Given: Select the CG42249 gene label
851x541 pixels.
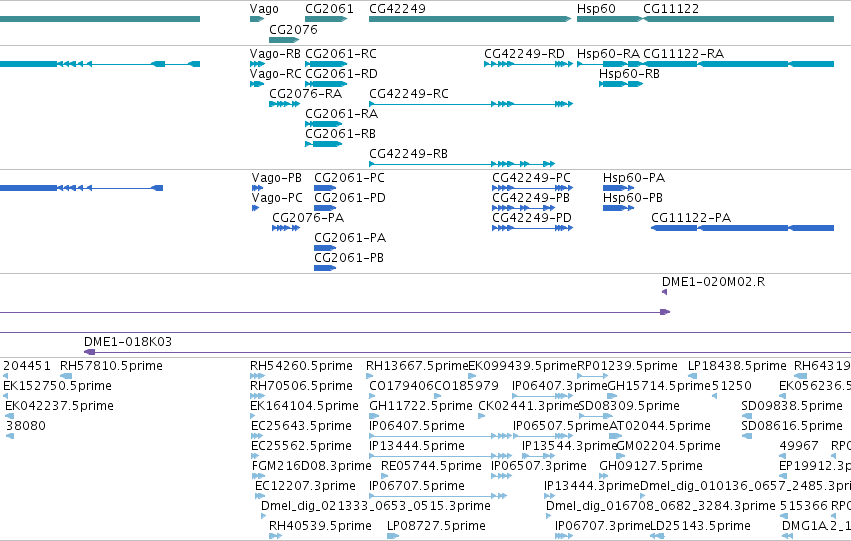Looking at the screenshot, I should pyautogui.click(x=397, y=9).
